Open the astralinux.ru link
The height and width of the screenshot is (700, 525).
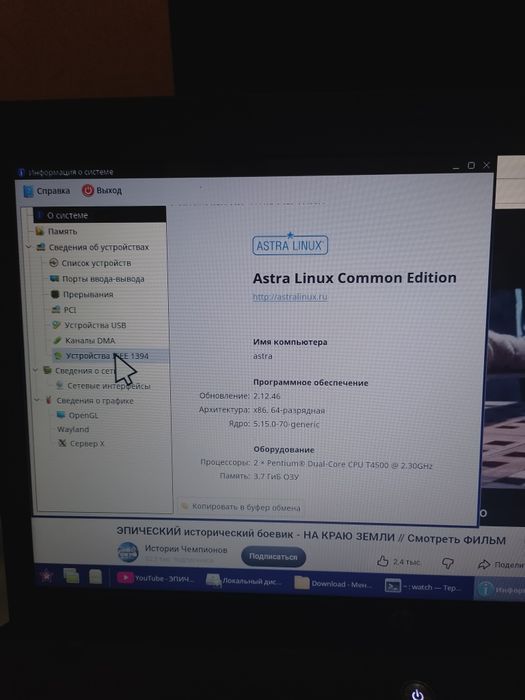point(290,296)
